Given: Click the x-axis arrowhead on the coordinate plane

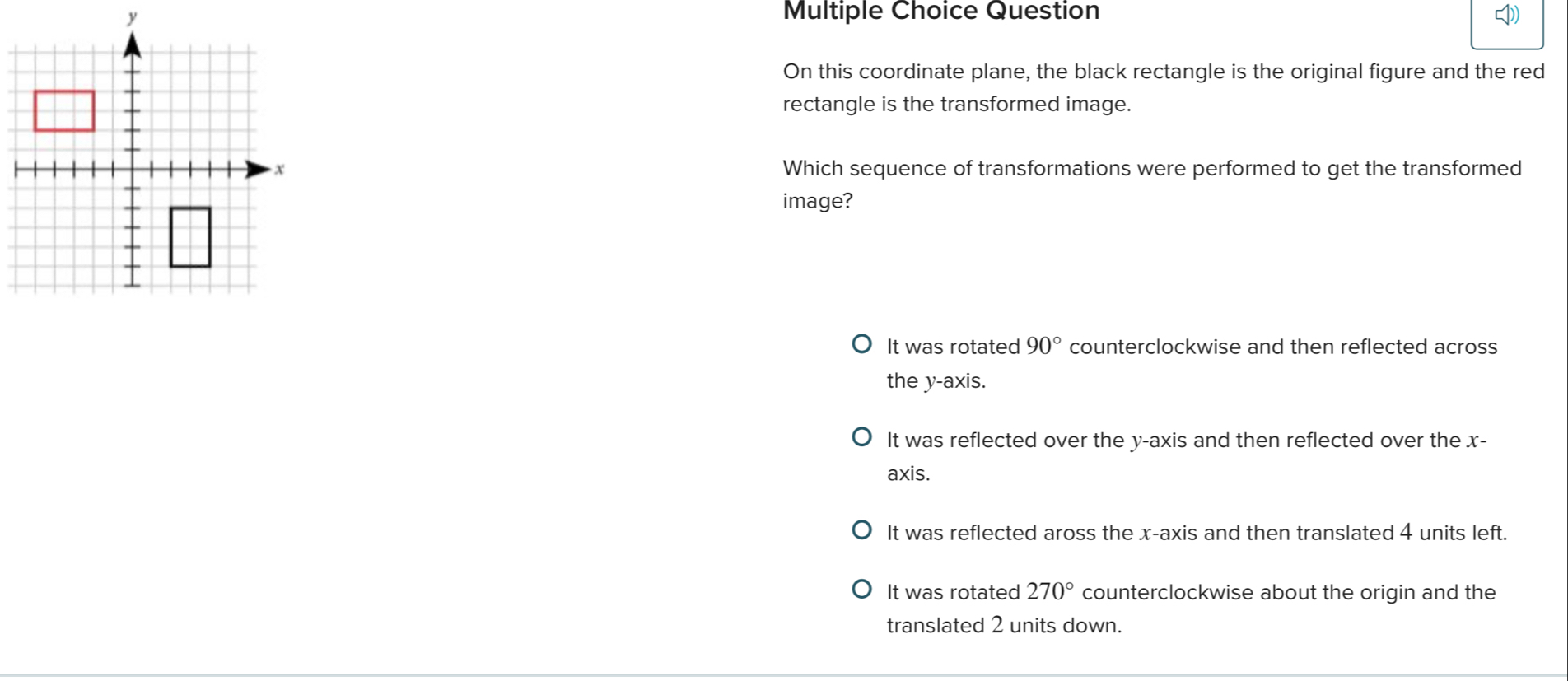Looking at the screenshot, I should pyautogui.click(x=259, y=170).
